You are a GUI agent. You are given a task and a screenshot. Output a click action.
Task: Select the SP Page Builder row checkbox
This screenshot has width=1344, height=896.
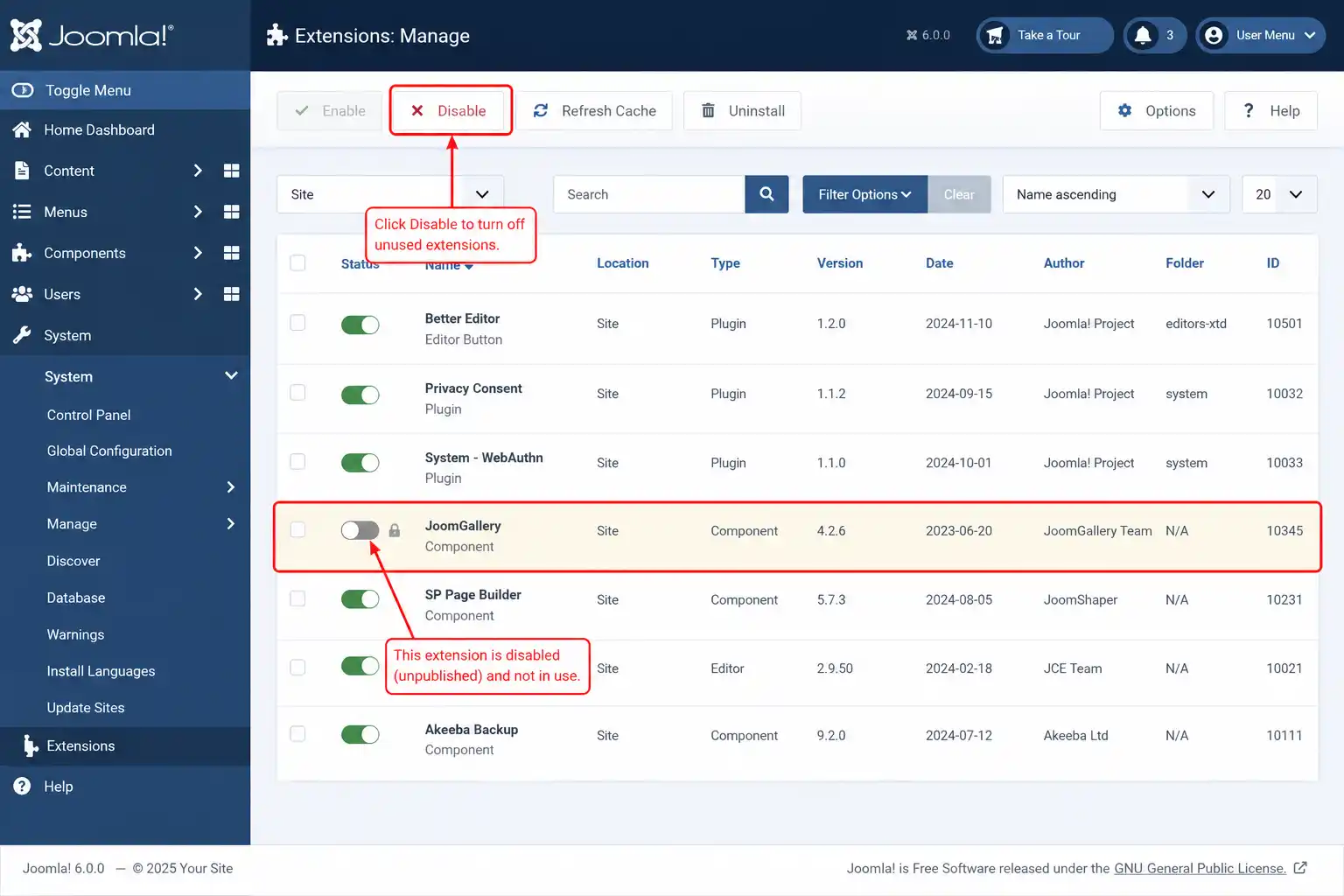(x=297, y=598)
